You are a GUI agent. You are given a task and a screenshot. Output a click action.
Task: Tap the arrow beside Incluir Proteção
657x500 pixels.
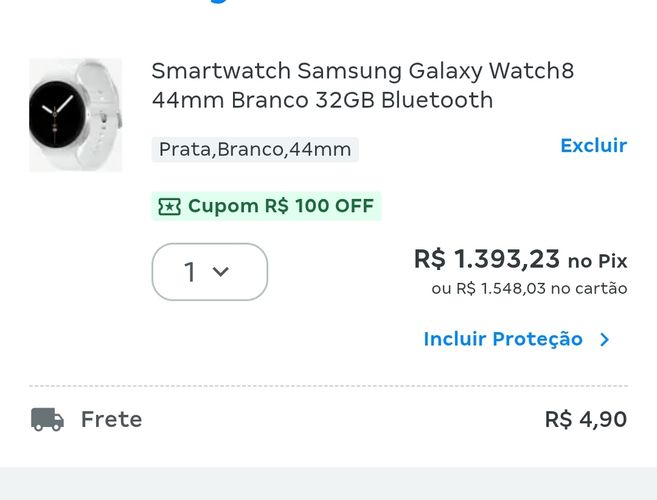coord(605,339)
